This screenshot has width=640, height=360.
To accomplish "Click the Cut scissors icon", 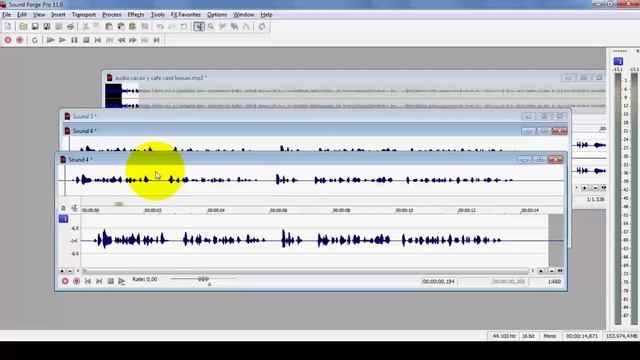I will (86, 27).
